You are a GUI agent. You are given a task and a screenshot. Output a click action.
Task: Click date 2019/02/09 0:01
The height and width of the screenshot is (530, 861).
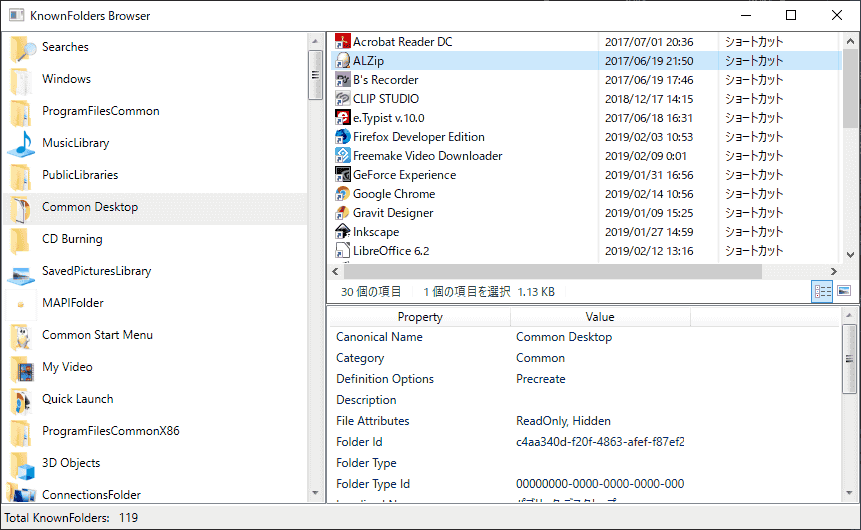point(646,156)
